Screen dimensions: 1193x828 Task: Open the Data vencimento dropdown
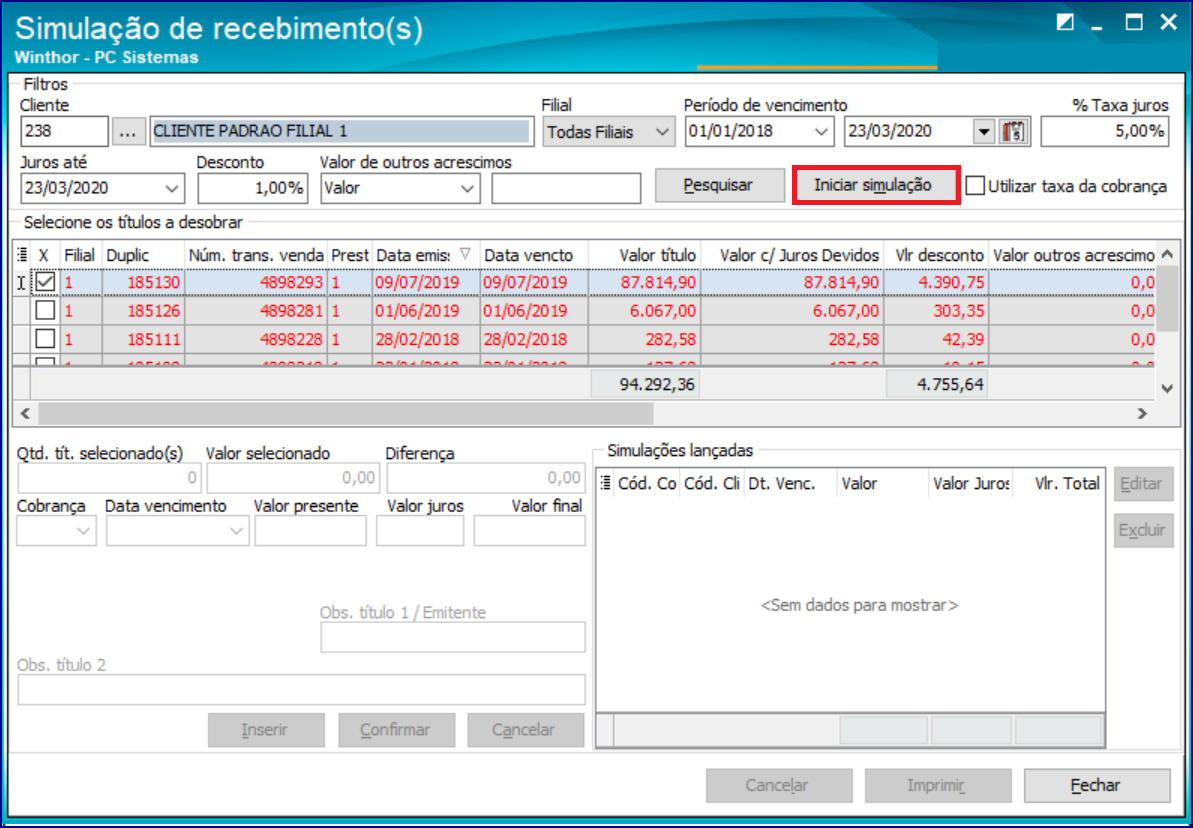(237, 531)
